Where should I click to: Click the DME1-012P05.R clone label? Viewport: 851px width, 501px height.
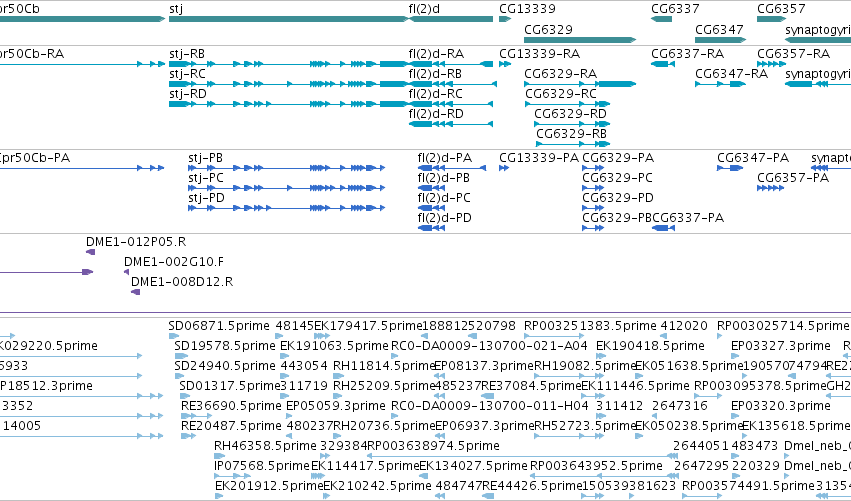[136, 242]
